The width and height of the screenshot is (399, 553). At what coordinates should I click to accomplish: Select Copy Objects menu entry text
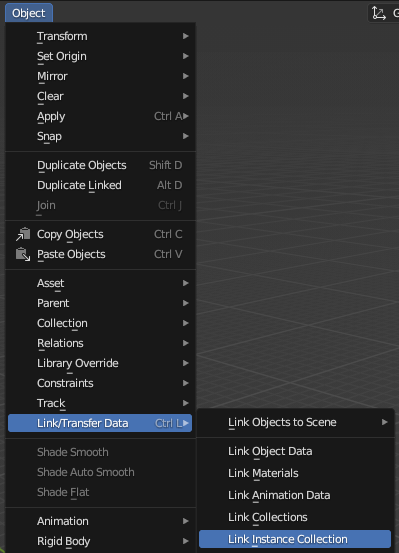(x=70, y=234)
